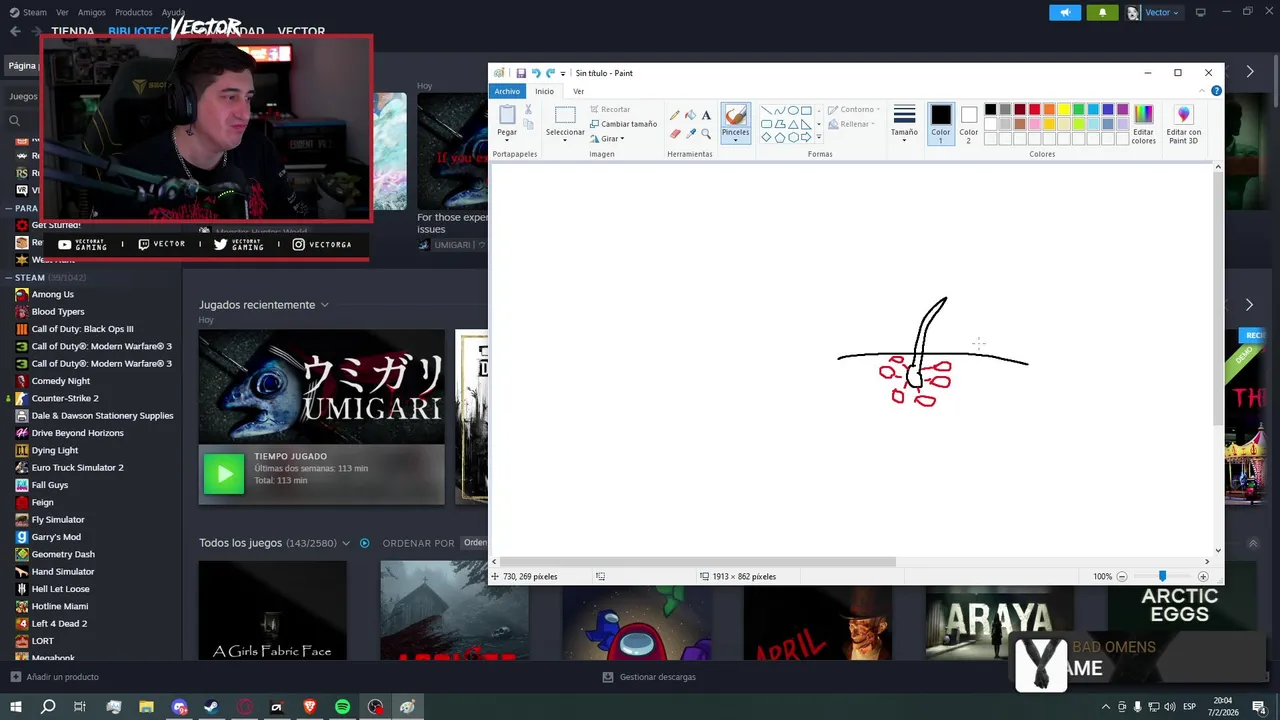
Task: Open A Girls Fabric Face game thumbnail
Action: point(272,611)
